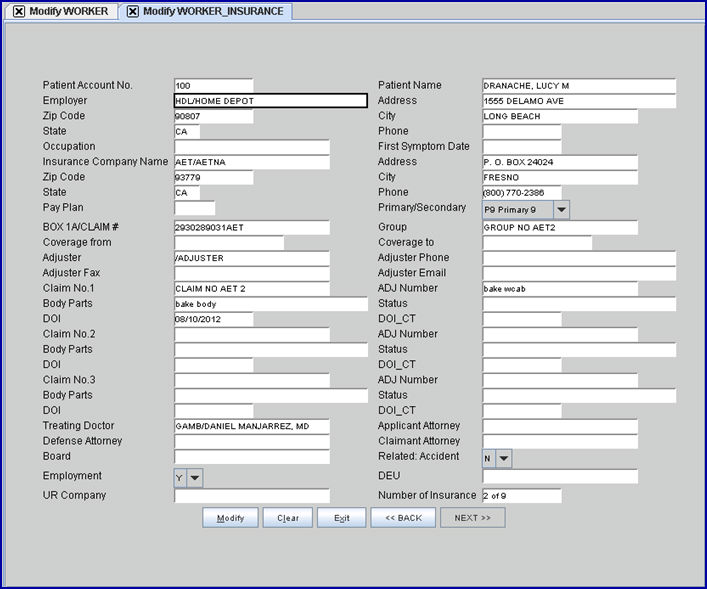707x589 pixels.
Task: Edit the Employer field HDL/HOME DEPOT
Action: coord(271,101)
